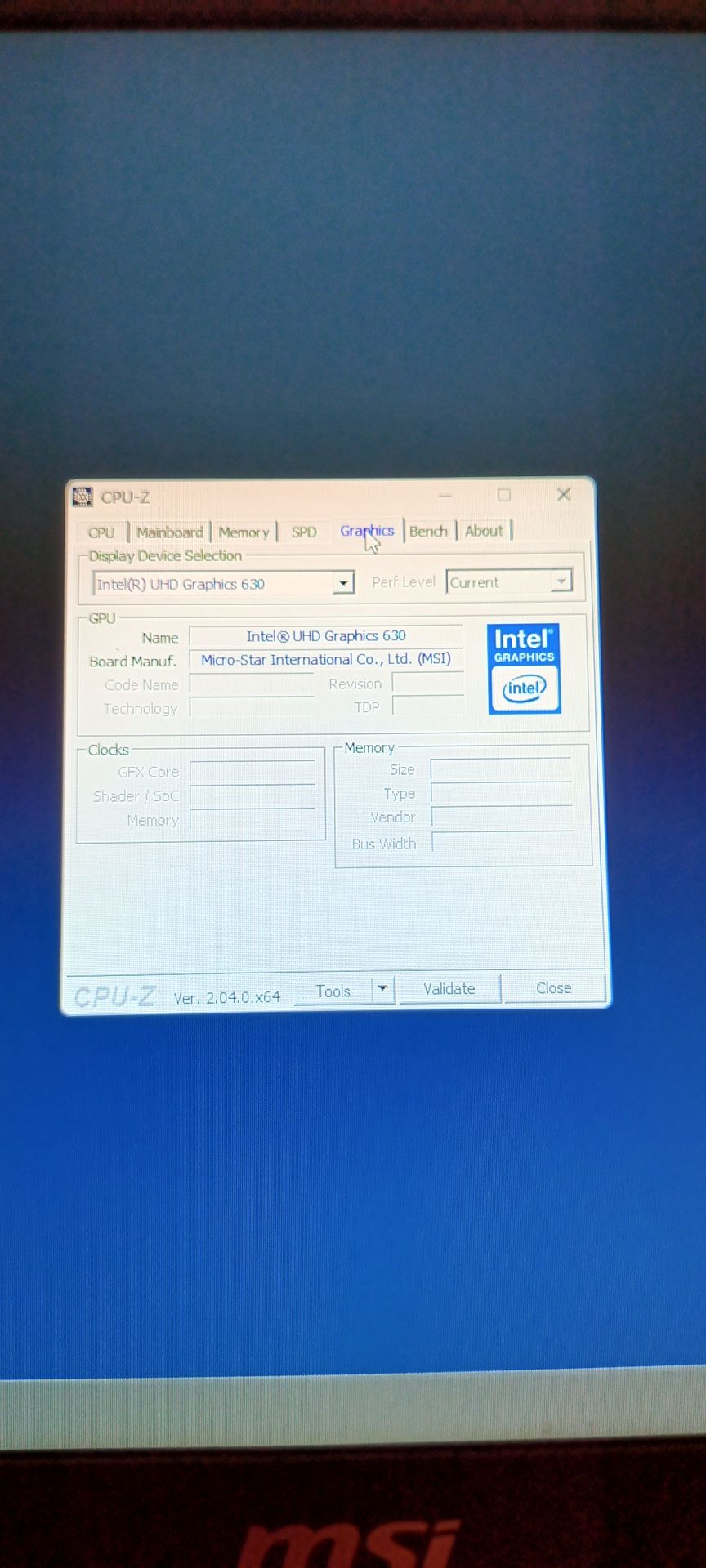
Task: Click the disabled maximize window button
Action: [x=504, y=495]
